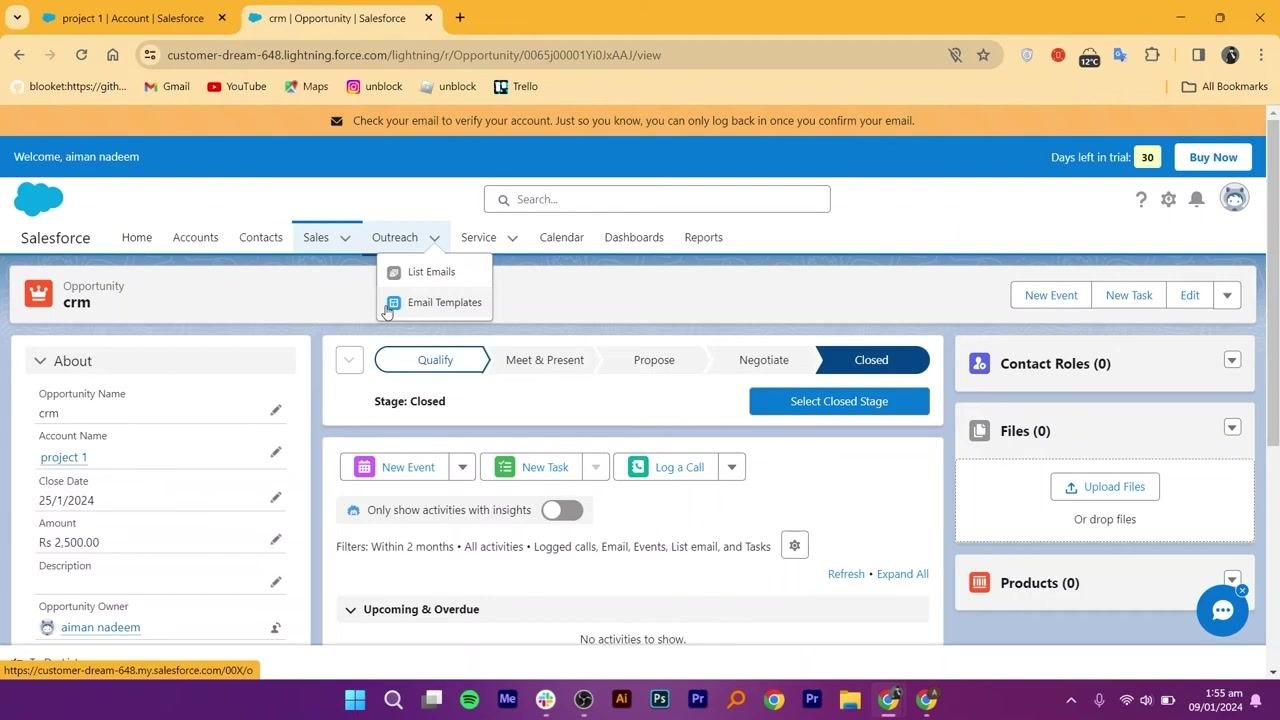Go to the Contacts tab
The width and height of the screenshot is (1280, 720).
[261, 238]
